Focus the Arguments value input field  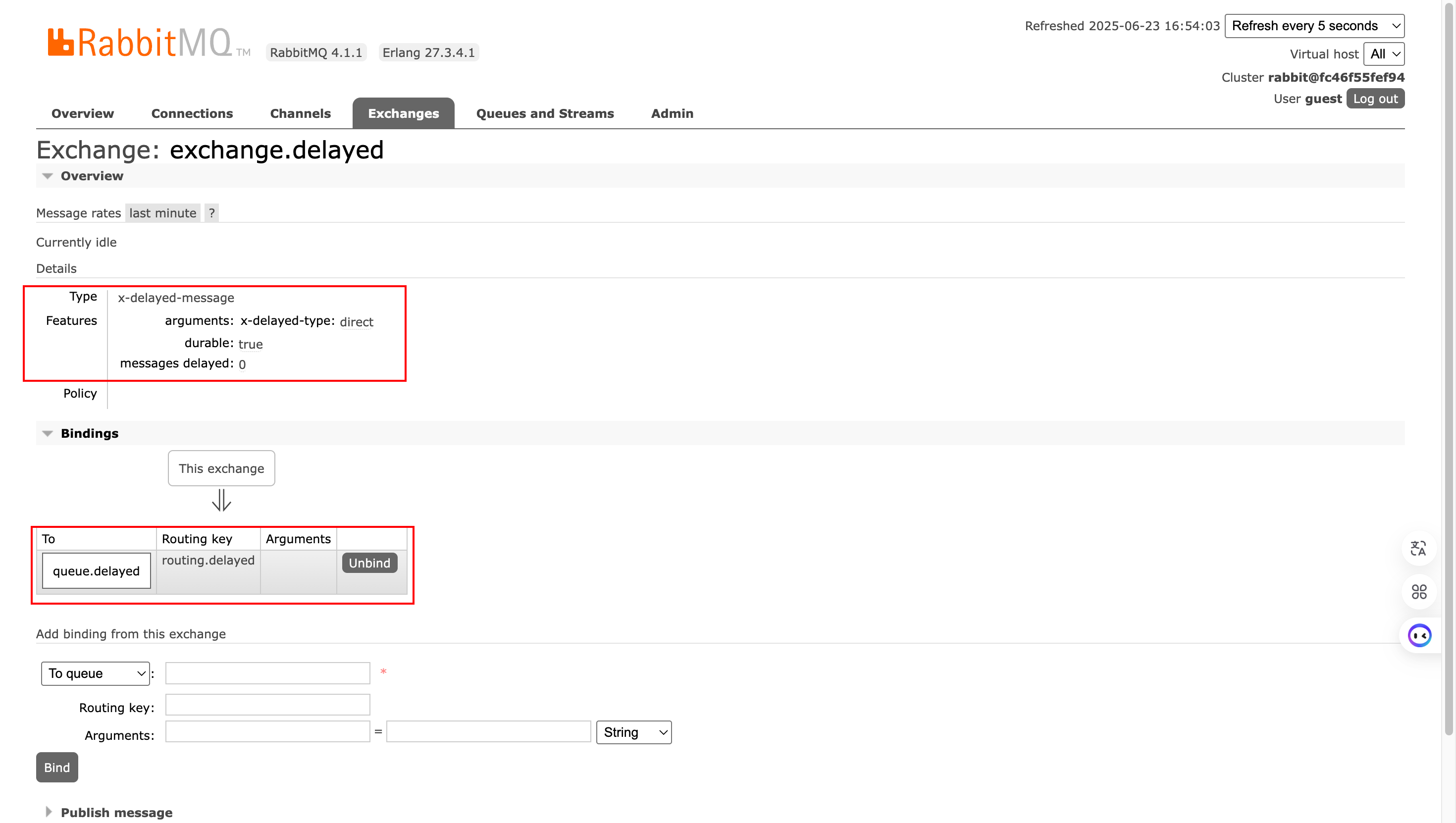point(488,731)
